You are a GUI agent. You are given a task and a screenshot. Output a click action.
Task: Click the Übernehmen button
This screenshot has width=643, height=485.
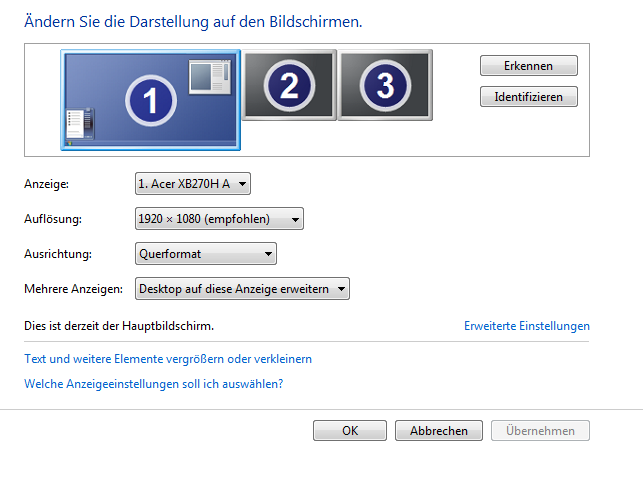pos(540,430)
